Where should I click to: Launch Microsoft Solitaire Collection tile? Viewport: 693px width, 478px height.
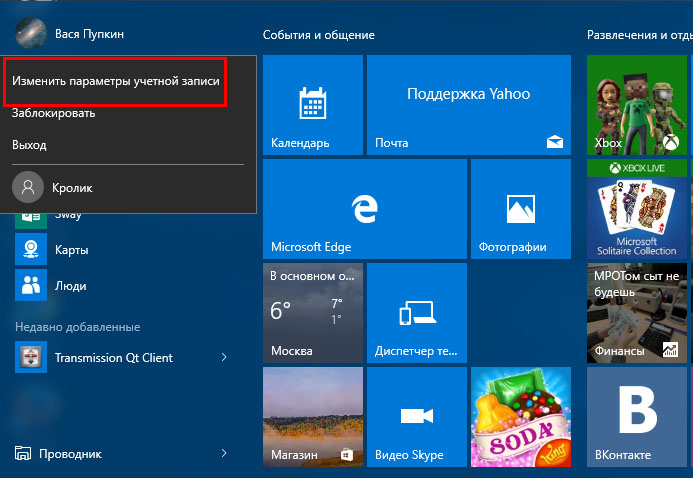[637, 209]
